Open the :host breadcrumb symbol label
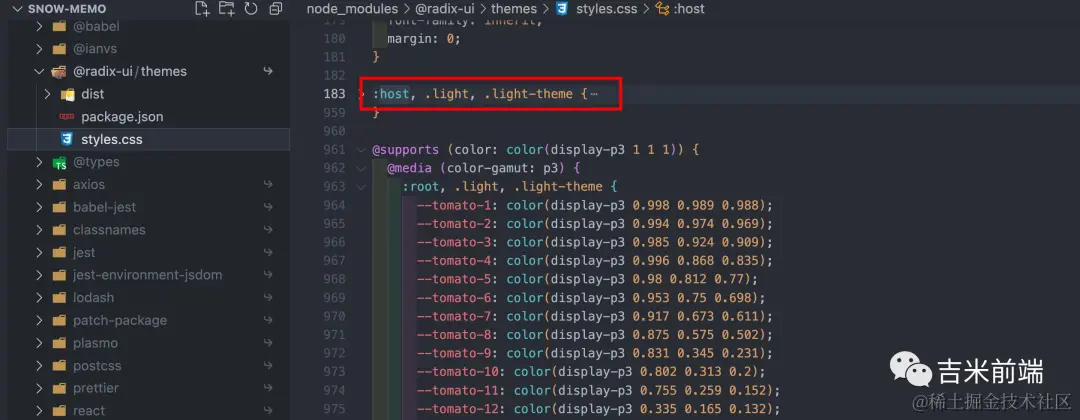Viewport: 1080px width, 420px height. coord(689,9)
